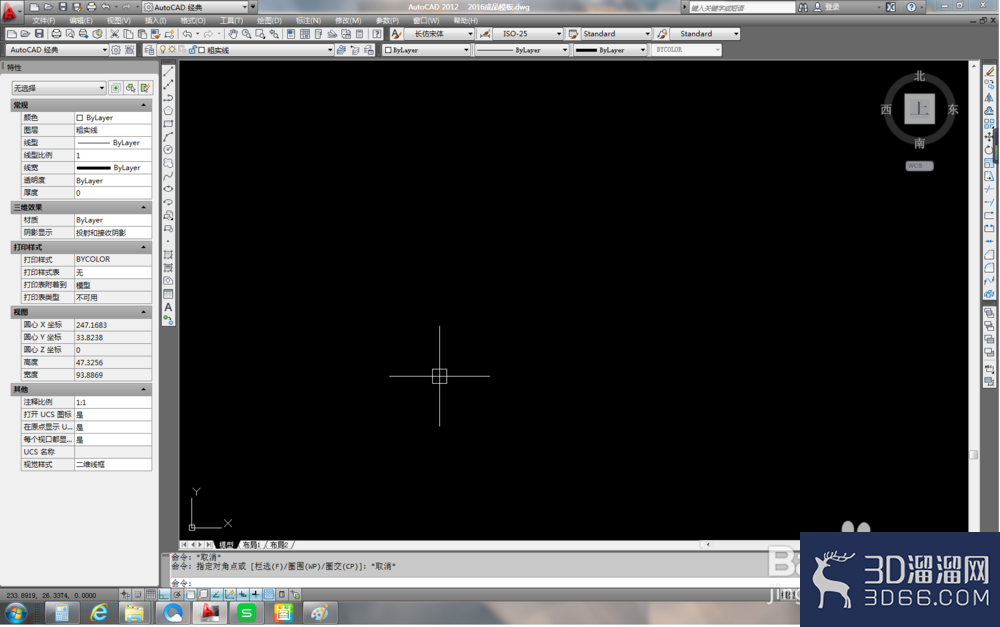Toggle Dynamic UCS in the status bar
1000x627 pixels.
click(230, 594)
